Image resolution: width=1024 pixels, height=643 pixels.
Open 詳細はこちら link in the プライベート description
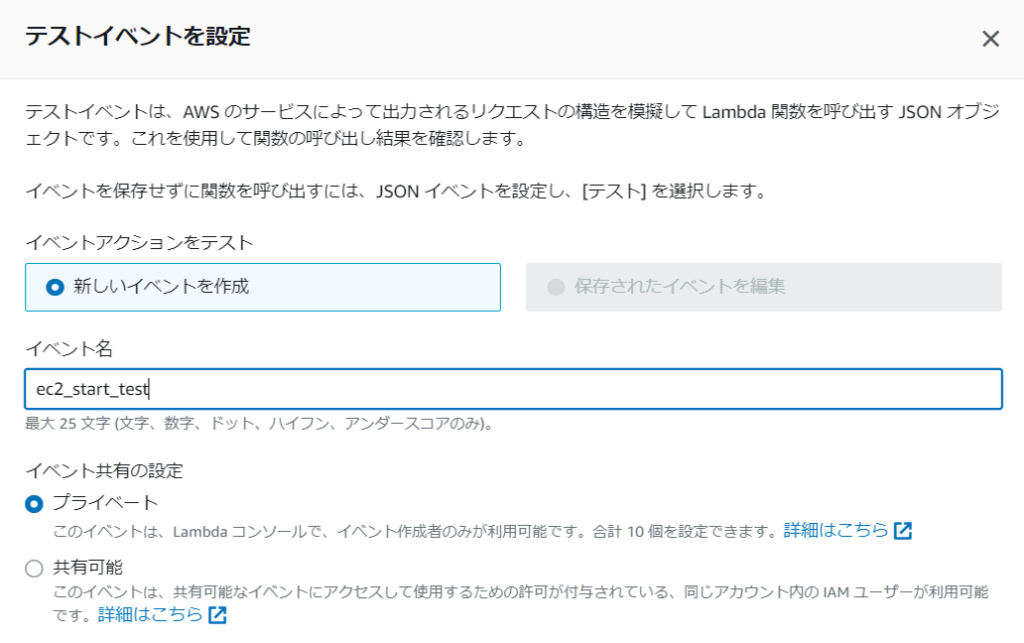click(x=835, y=530)
